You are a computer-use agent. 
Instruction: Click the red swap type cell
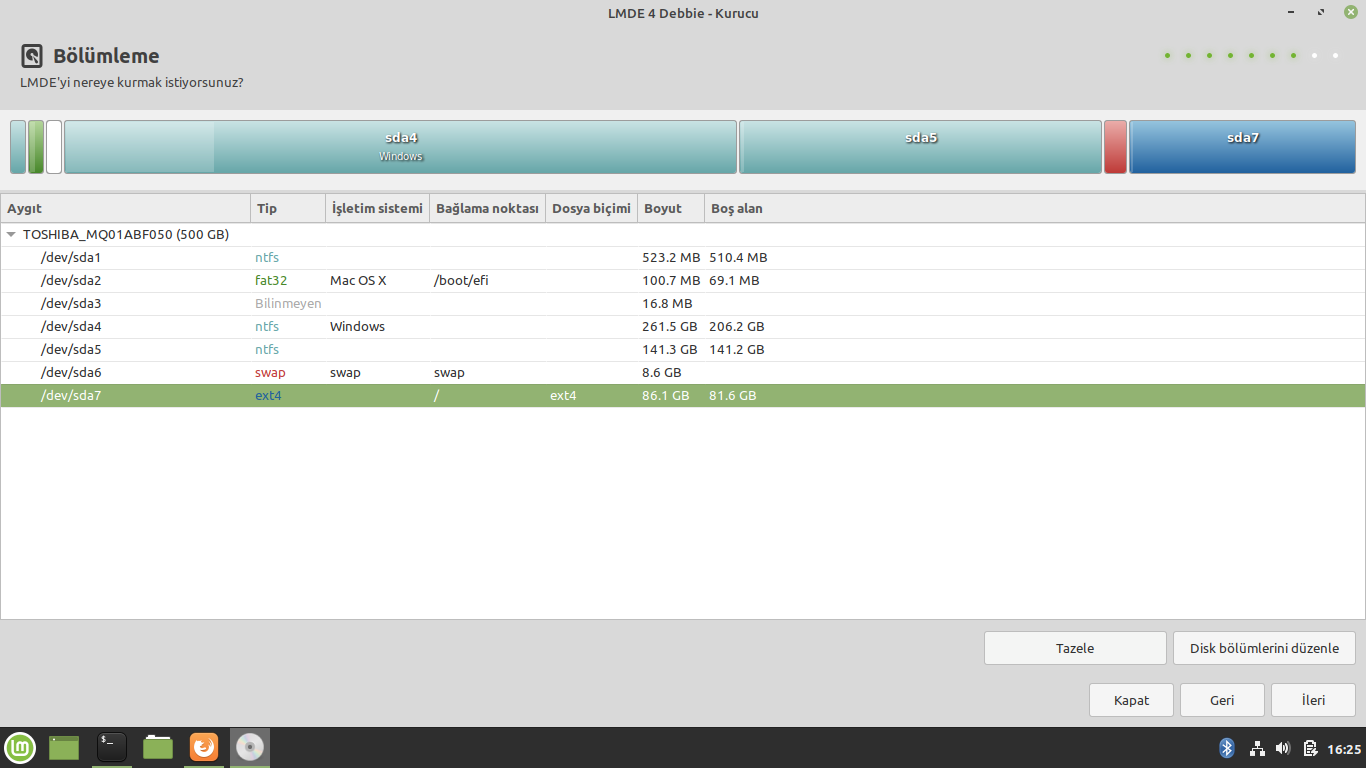270,373
